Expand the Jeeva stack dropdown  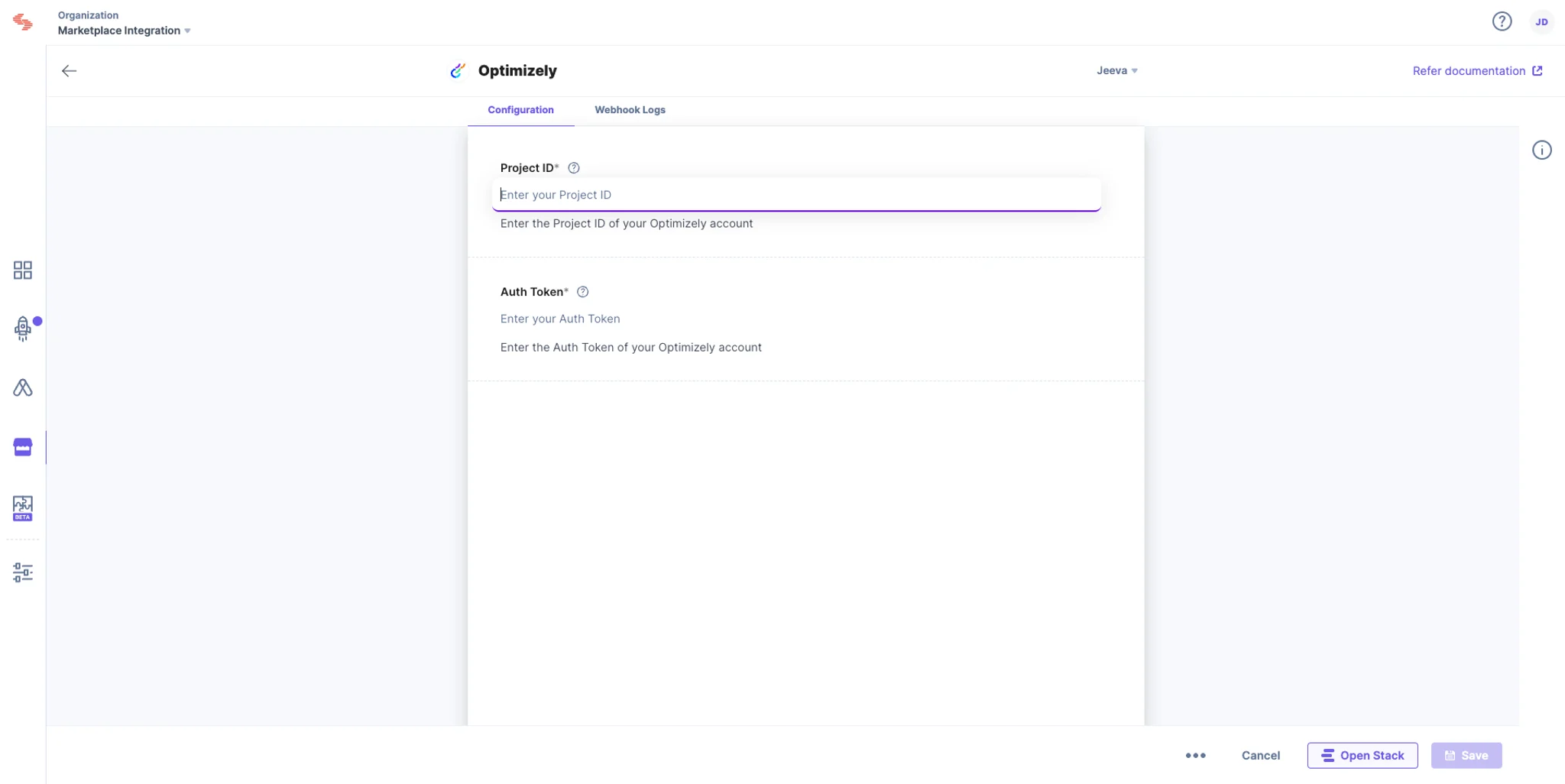(x=1116, y=70)
